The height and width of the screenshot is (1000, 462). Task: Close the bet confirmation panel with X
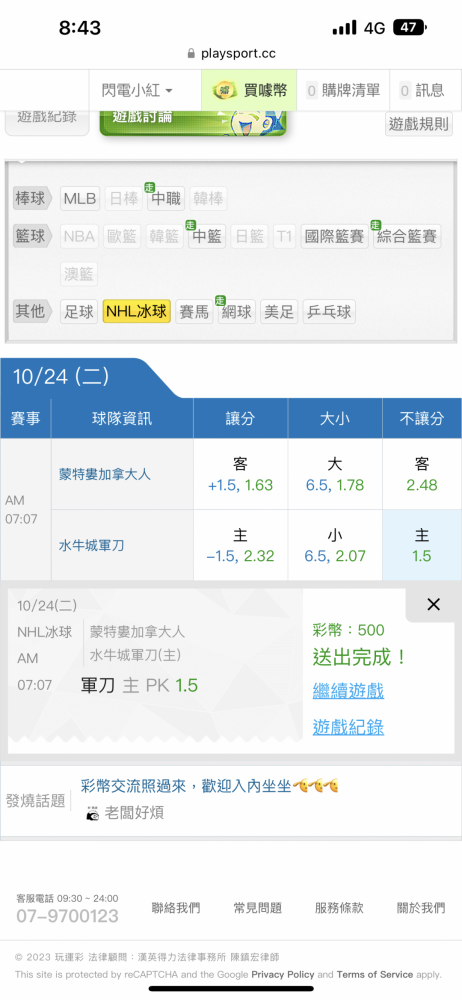(433, 605)
